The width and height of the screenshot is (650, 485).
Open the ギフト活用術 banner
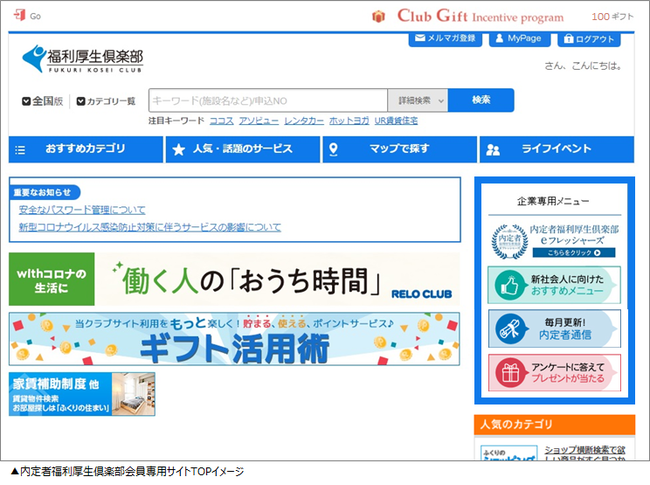(235, 339)
